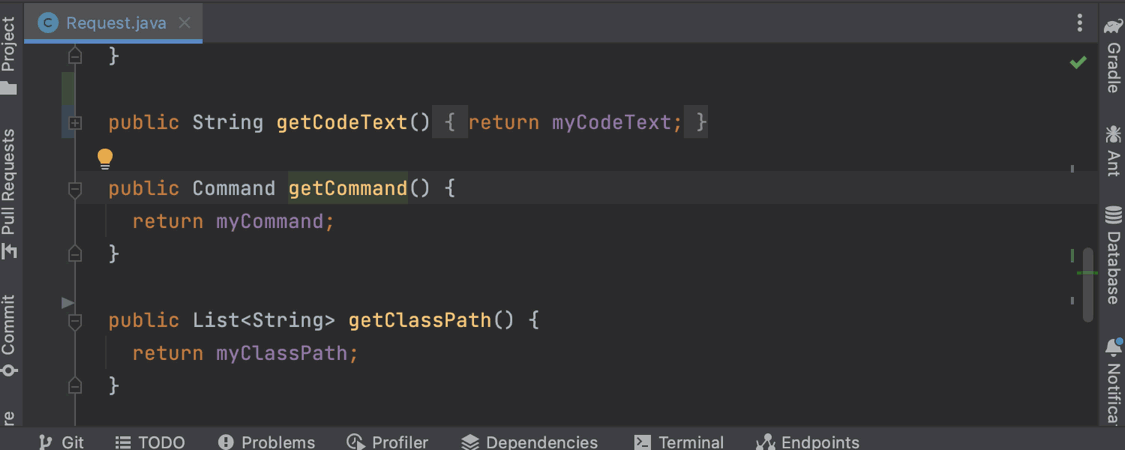Screen dimensions: 1125x450
Task: Open the Database tool window
Action: coord(1112,255)
